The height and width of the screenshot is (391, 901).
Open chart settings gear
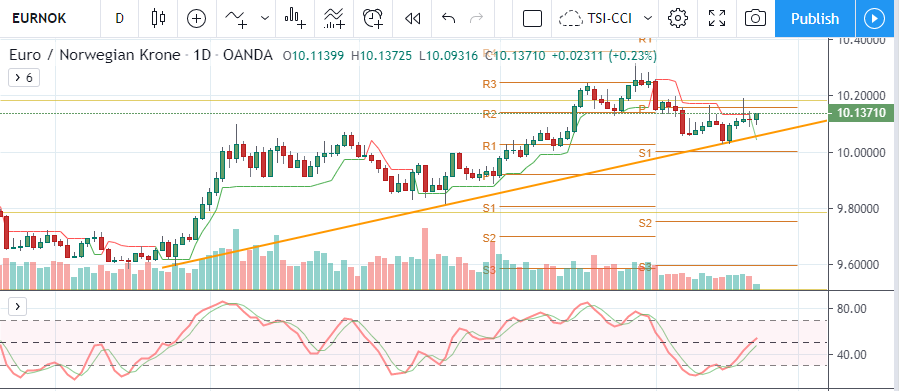678,18
